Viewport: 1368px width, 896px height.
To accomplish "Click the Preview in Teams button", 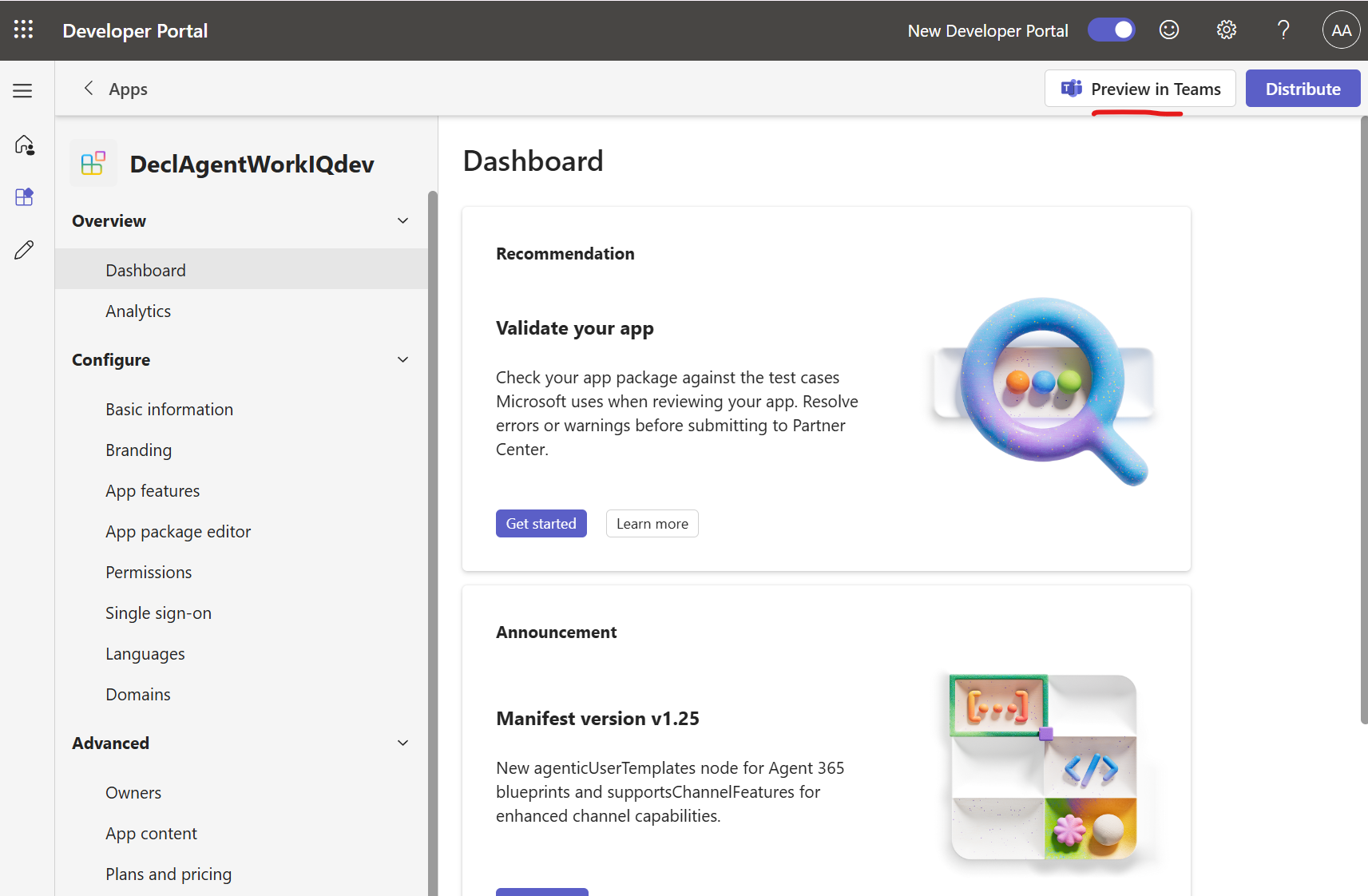I will [1140, 89].
